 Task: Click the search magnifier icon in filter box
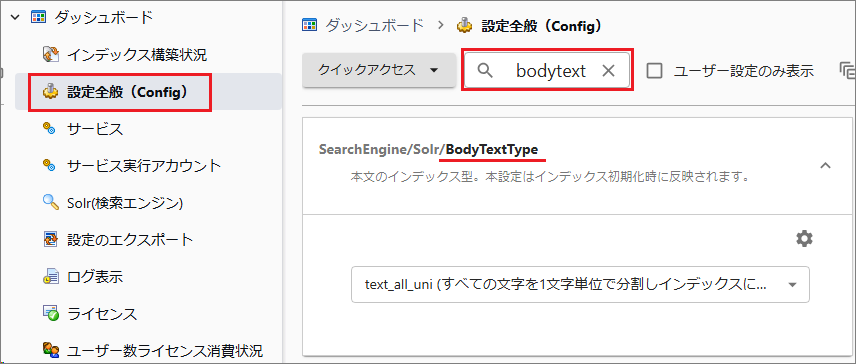(485, 70)
